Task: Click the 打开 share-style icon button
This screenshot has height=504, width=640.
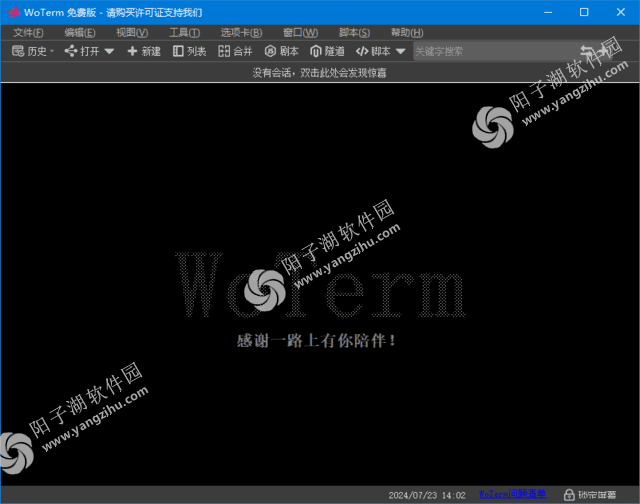Action: [x=82, y=51]
